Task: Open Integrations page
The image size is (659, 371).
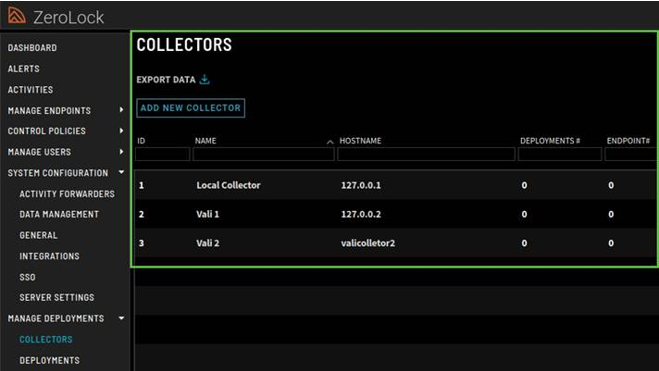Action: tap(49, 256)
